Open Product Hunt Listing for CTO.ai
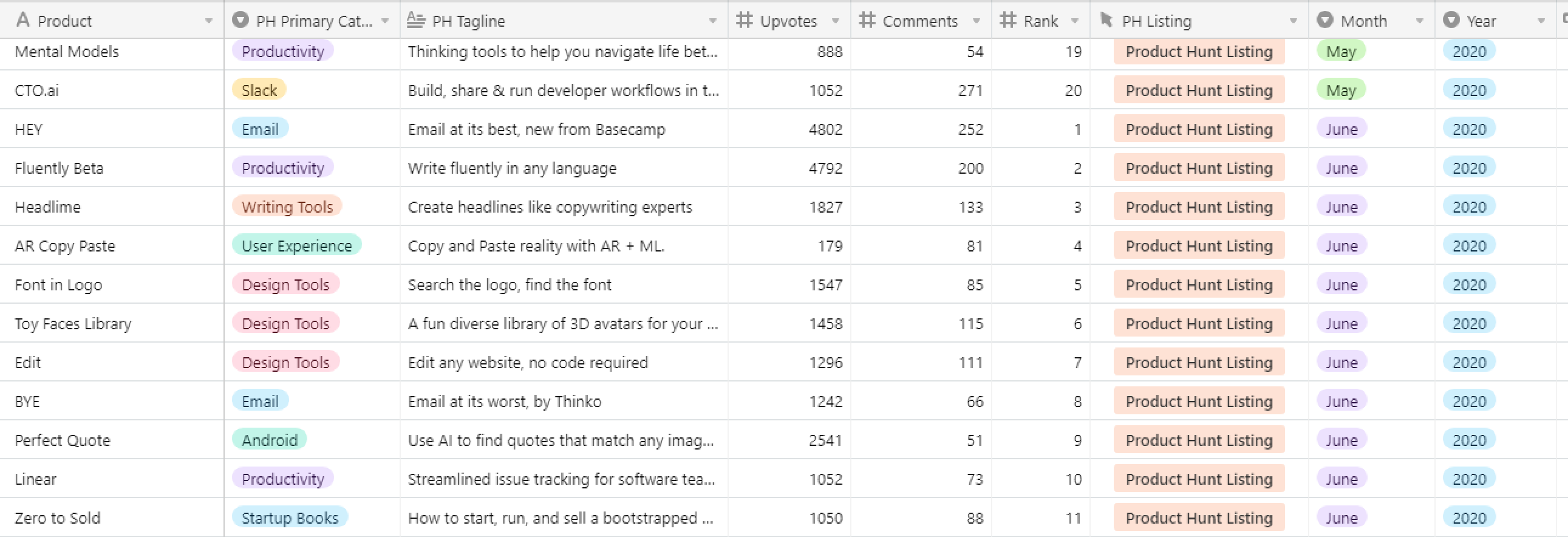 tap(1199, 90)
